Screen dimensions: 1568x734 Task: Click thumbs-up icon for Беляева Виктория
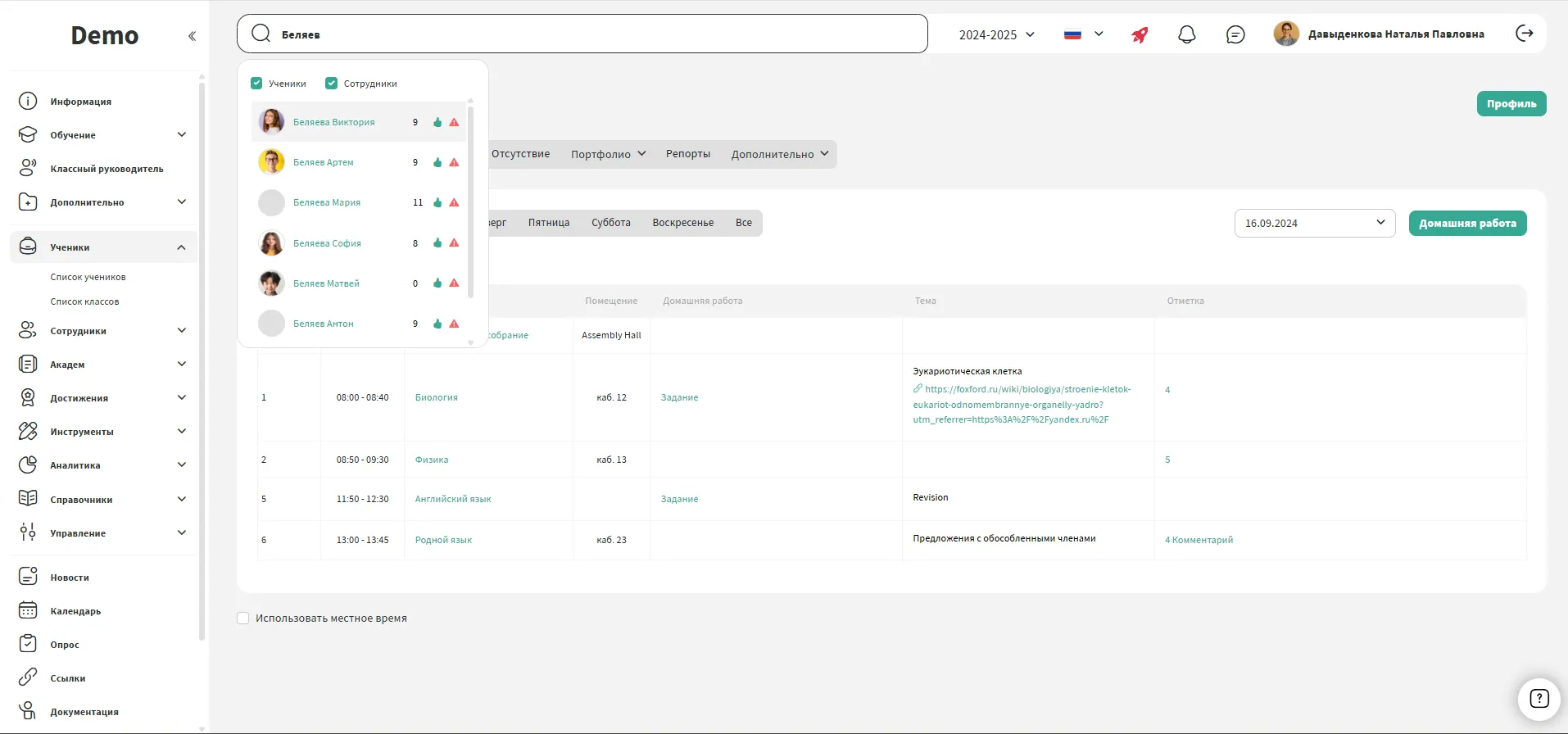pos(437,123)
